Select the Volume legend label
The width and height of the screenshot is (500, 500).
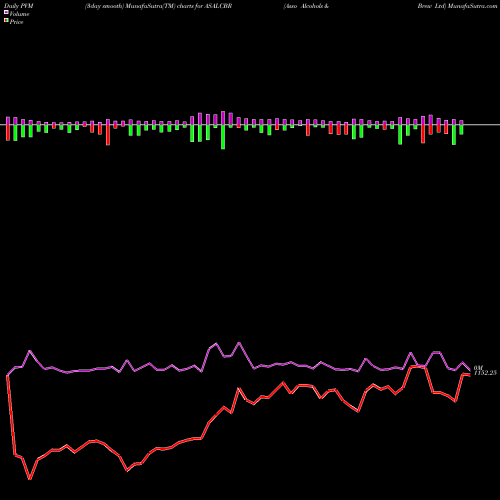[19, 14]
